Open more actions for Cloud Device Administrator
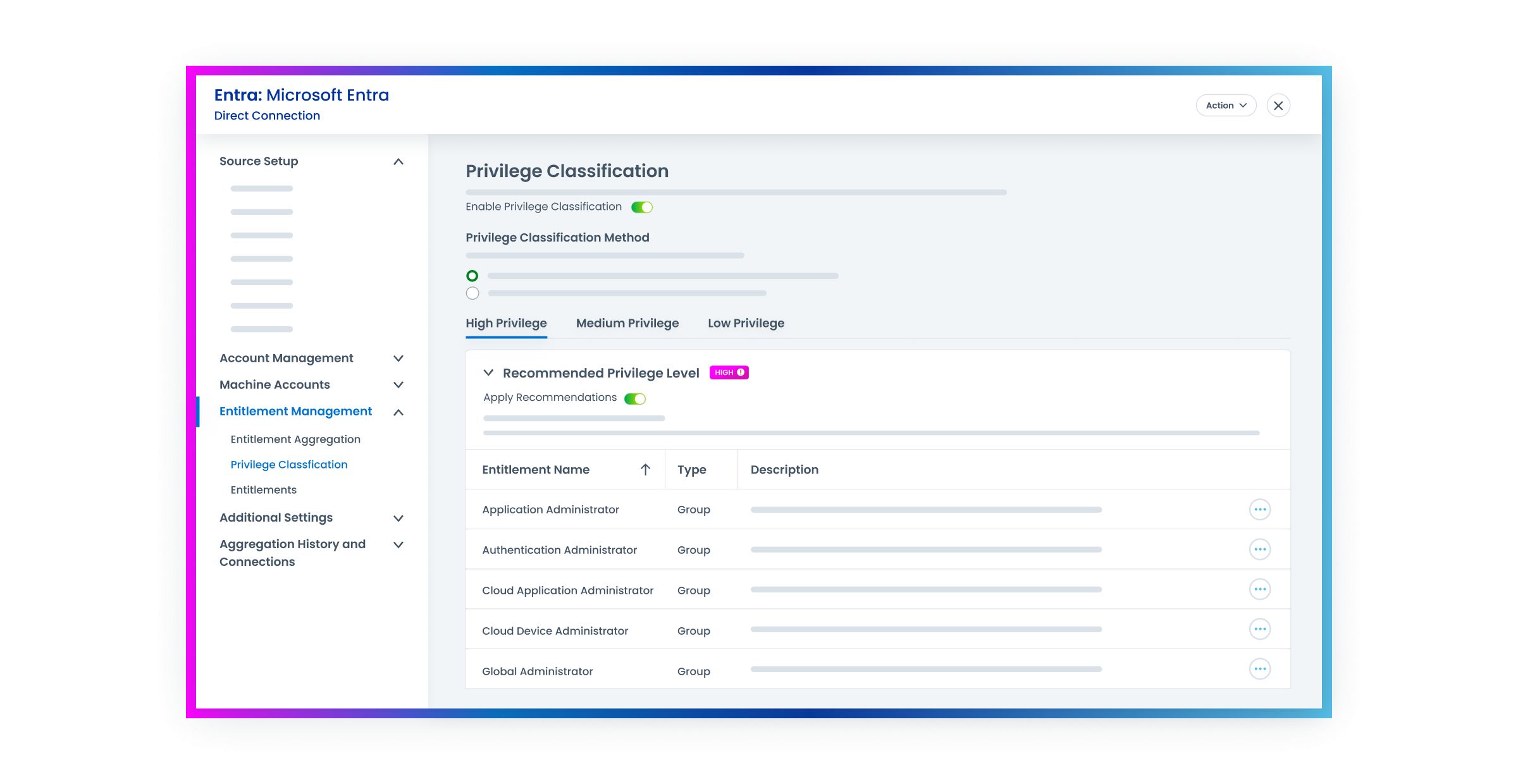 click(1259, 629)
